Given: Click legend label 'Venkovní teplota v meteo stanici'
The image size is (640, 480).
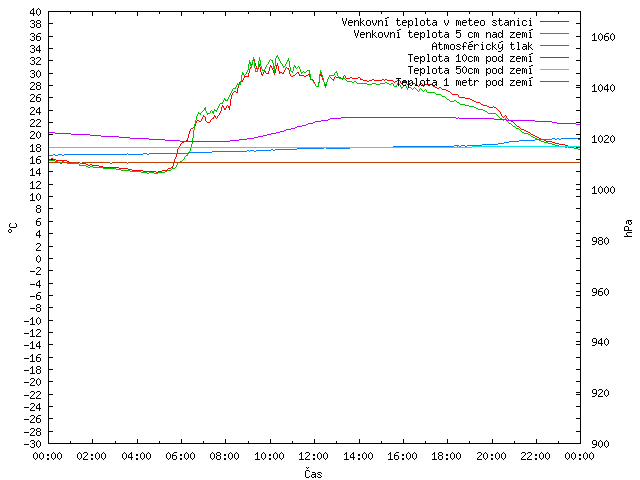Looking at the screenshot, I should [x=437, y=22].
